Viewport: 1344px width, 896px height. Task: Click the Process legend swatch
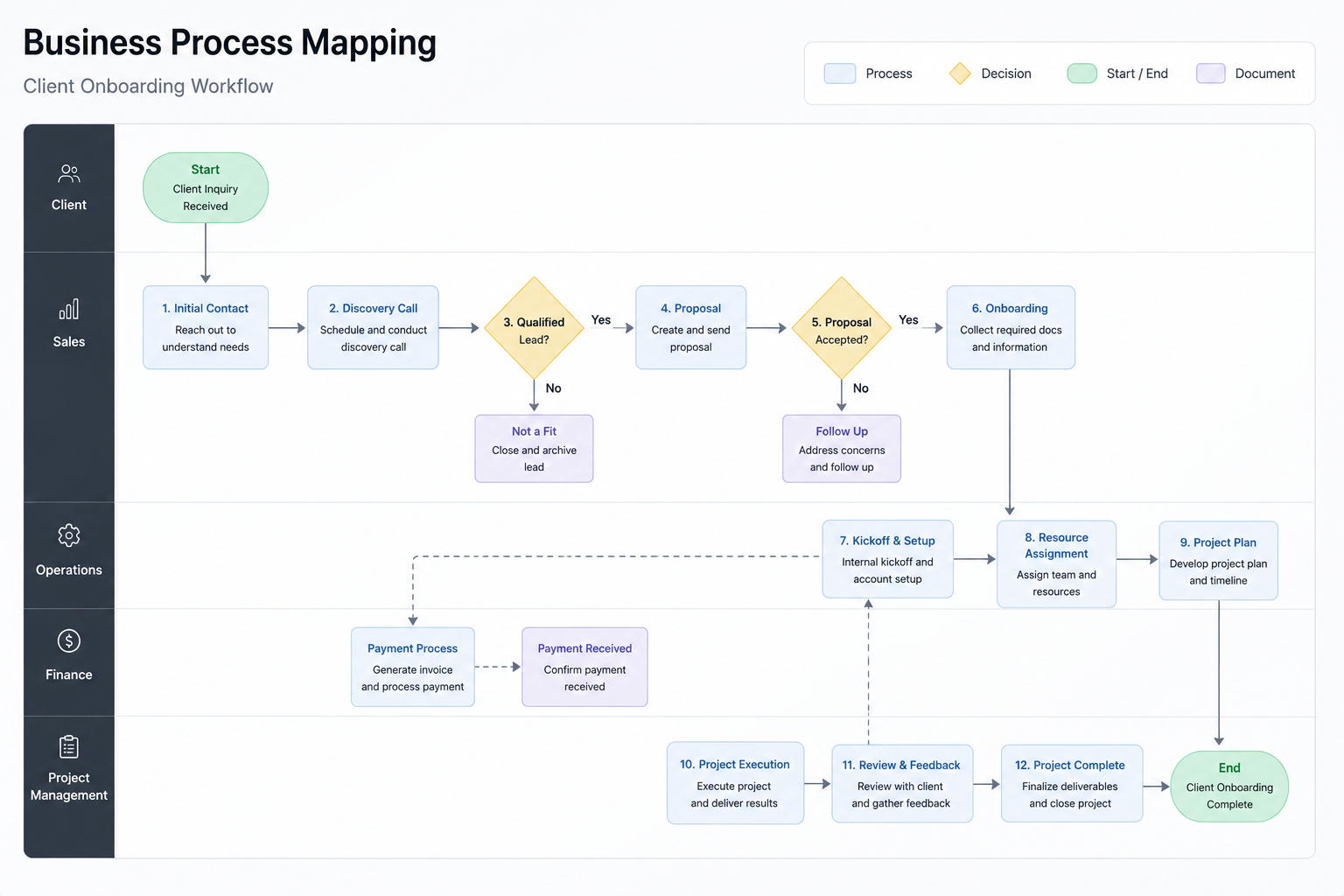(x=840, y=73)
